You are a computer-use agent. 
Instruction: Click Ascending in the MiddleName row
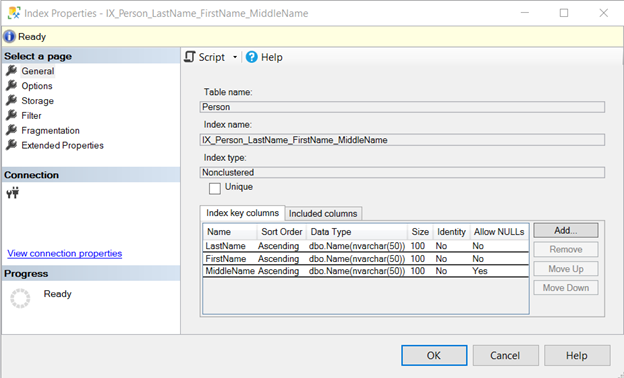278,271
